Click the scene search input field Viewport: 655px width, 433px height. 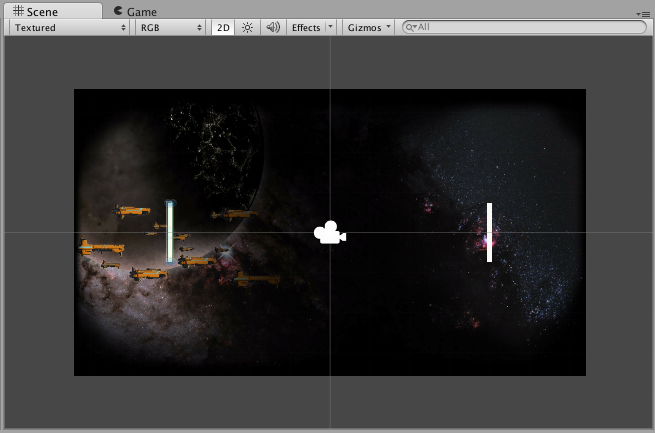(530, 28)
